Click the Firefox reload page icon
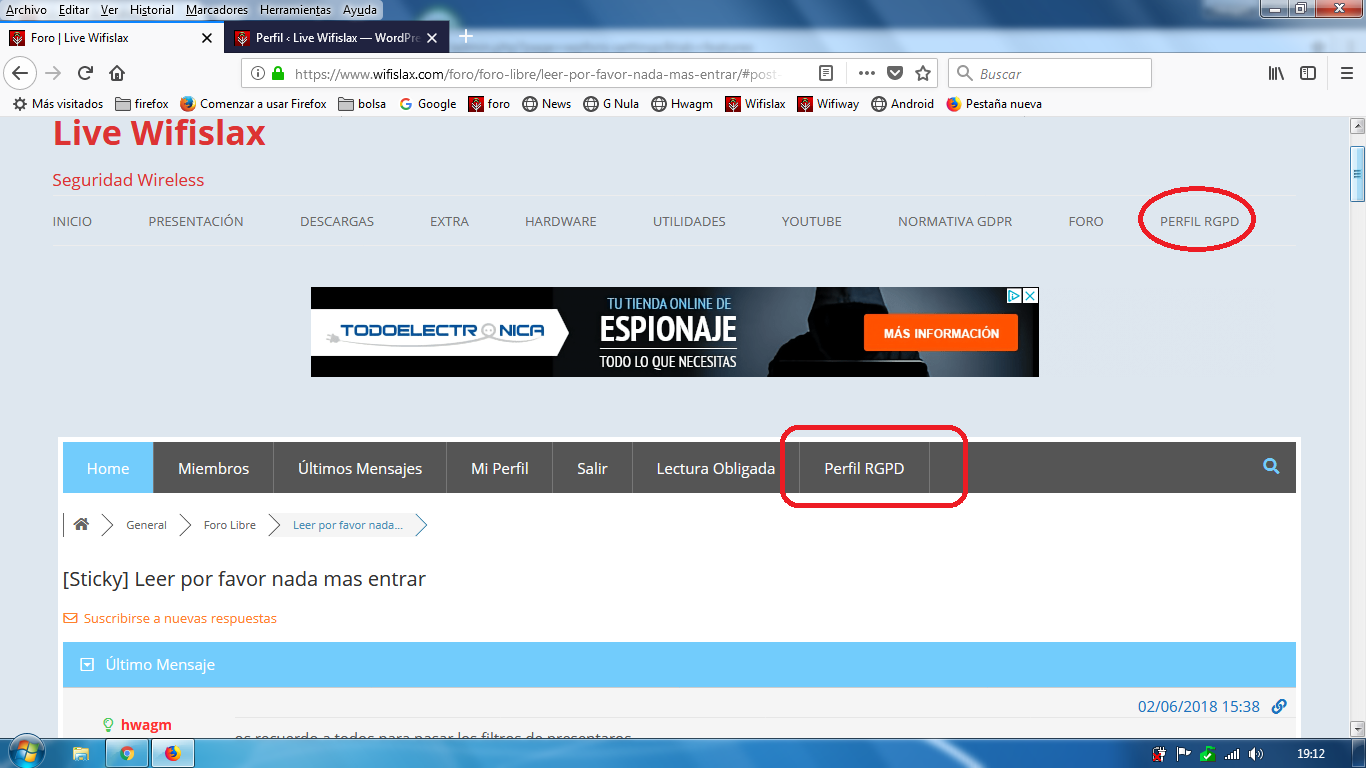The width and height of the screenshot is (1366, 768). point(86,73)
